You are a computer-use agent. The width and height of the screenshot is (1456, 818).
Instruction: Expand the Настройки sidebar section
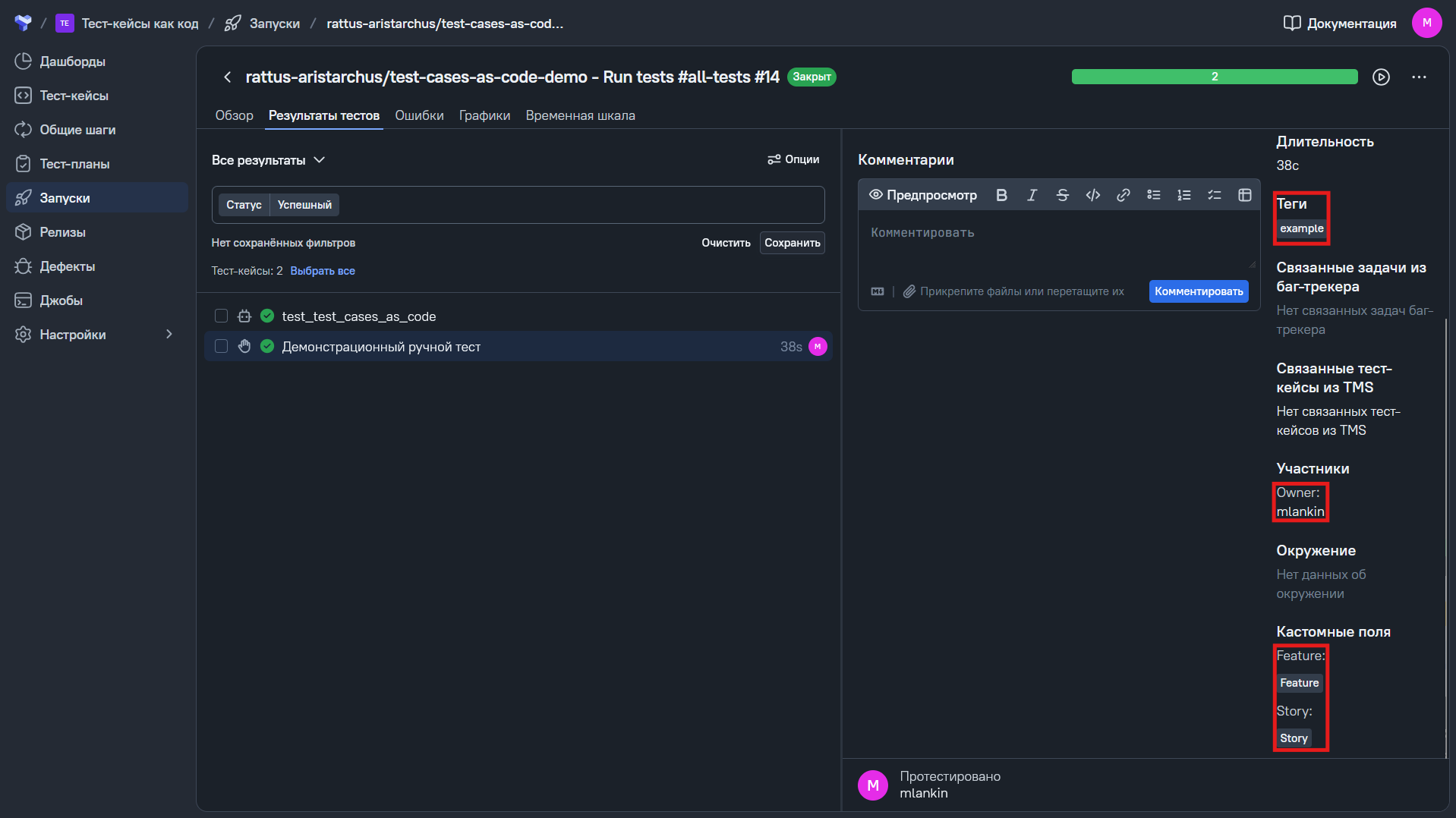pos(169,335)
